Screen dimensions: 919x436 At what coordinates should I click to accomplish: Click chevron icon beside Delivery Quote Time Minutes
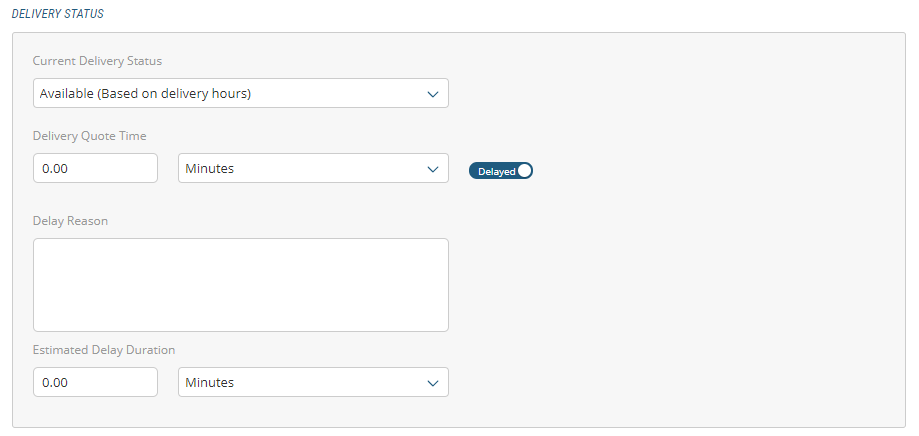tap(433, 169)
